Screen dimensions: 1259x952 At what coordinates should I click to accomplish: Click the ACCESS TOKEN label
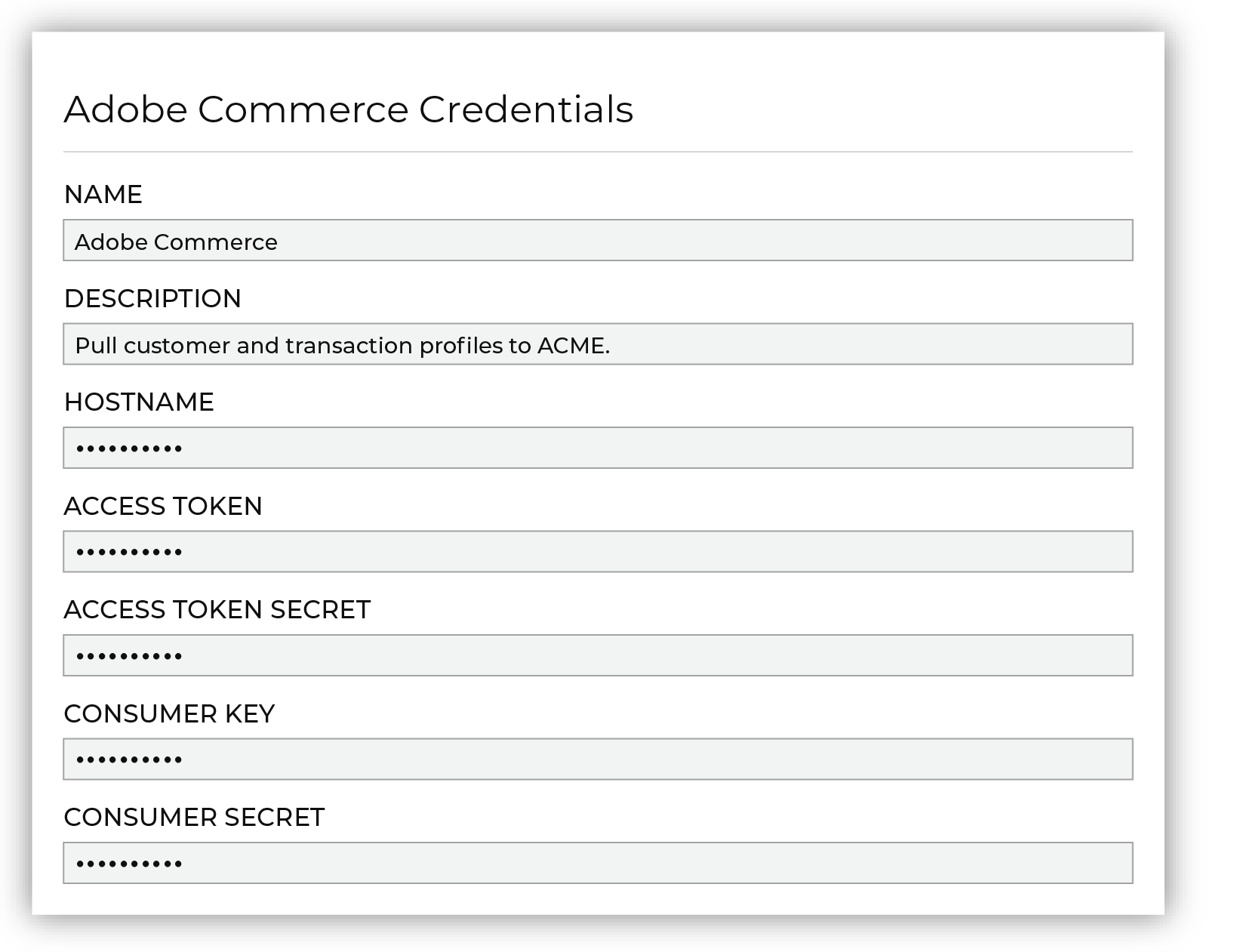163,507
